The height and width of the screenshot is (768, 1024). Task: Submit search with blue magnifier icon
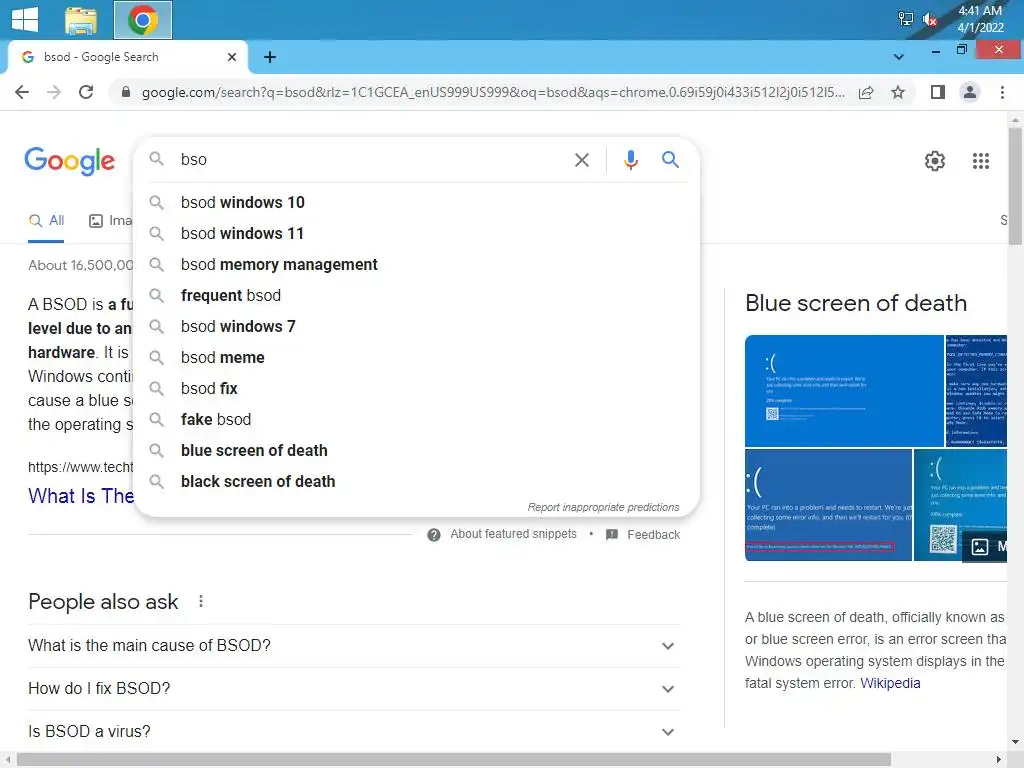point(670,159)
